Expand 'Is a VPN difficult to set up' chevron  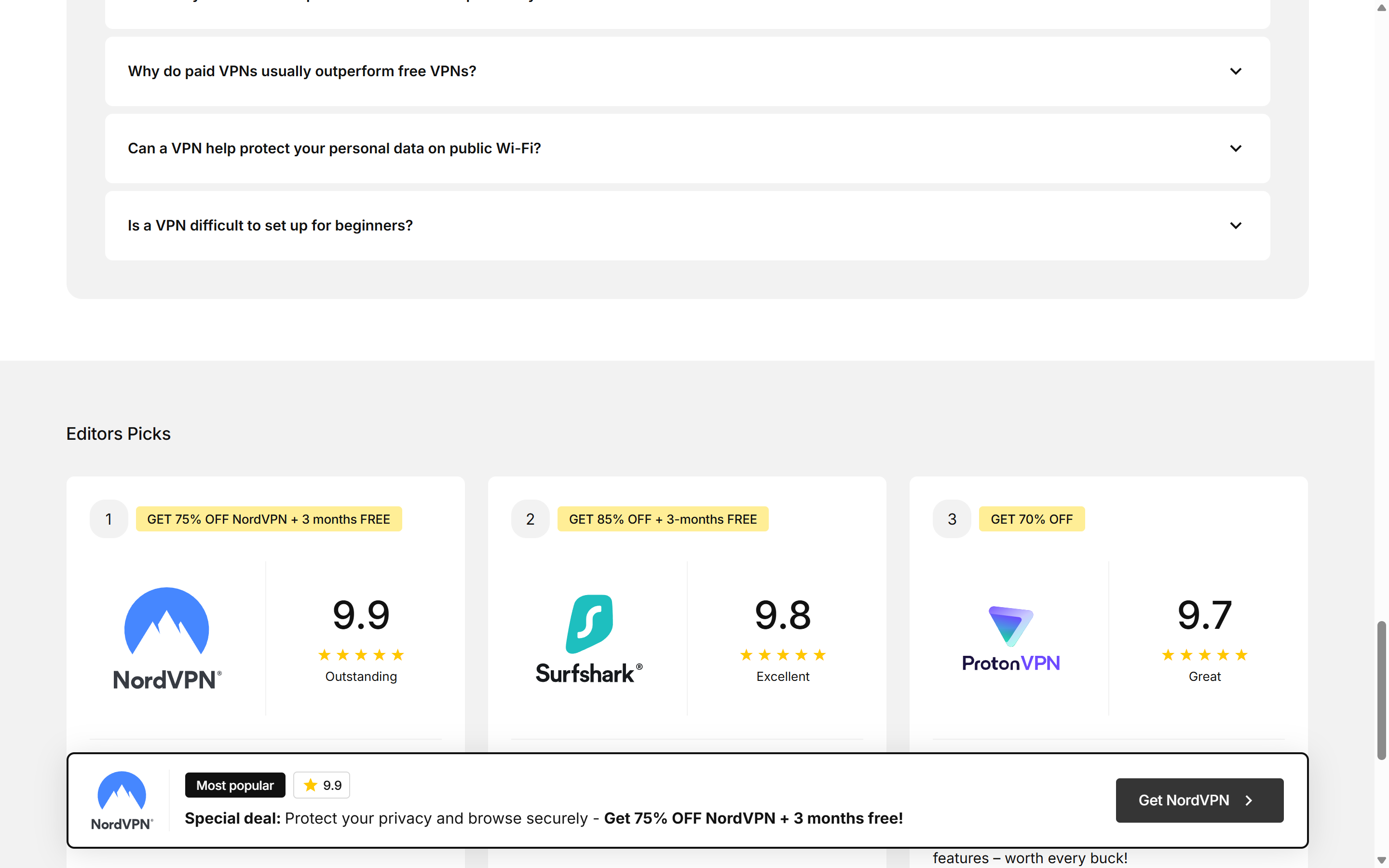click(1235, 226)
